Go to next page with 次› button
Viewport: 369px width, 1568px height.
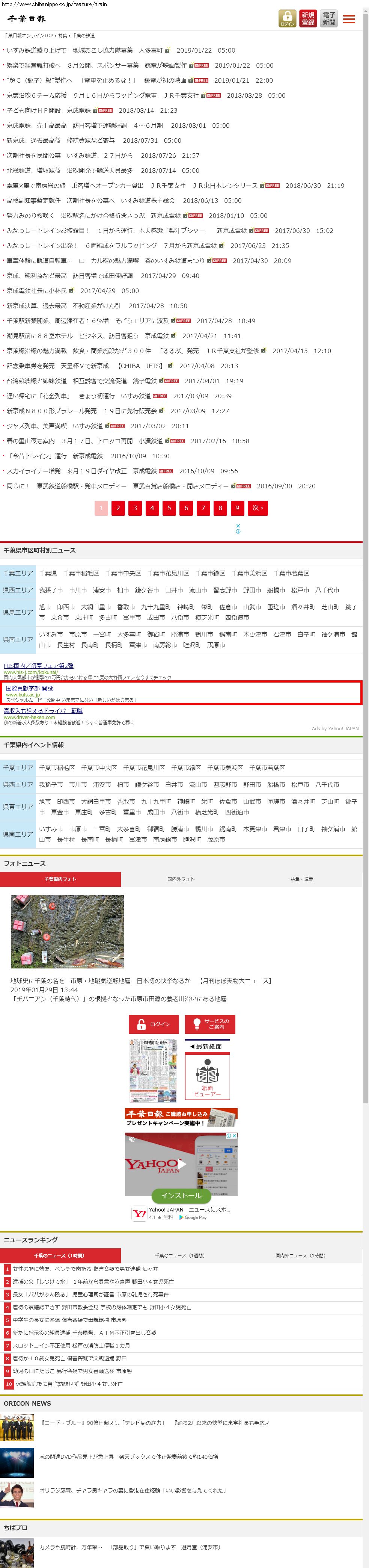[x=258, y=508]
